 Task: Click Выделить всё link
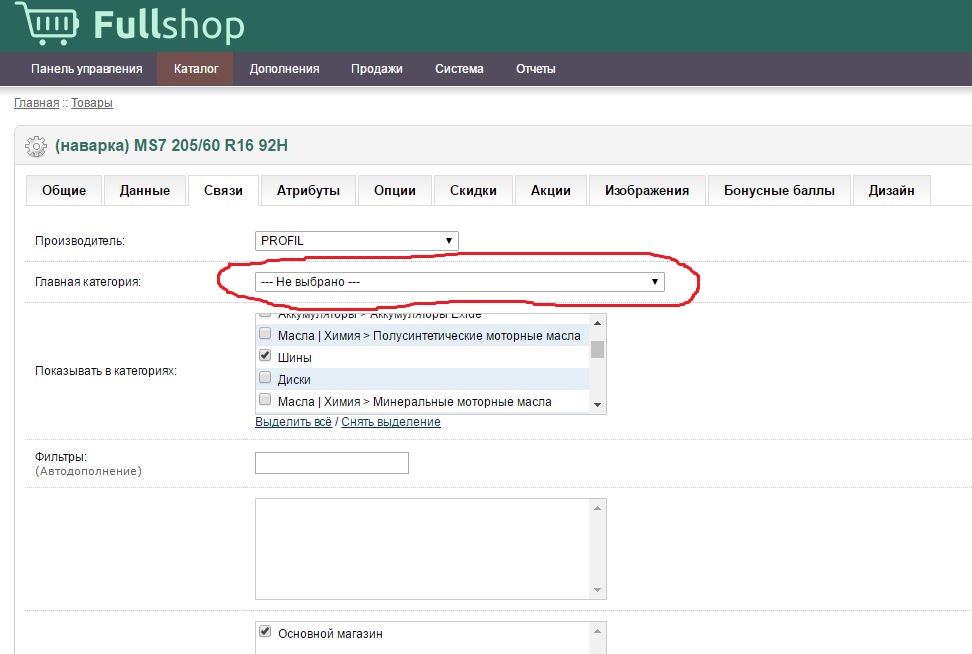click(x=293, y=422)
